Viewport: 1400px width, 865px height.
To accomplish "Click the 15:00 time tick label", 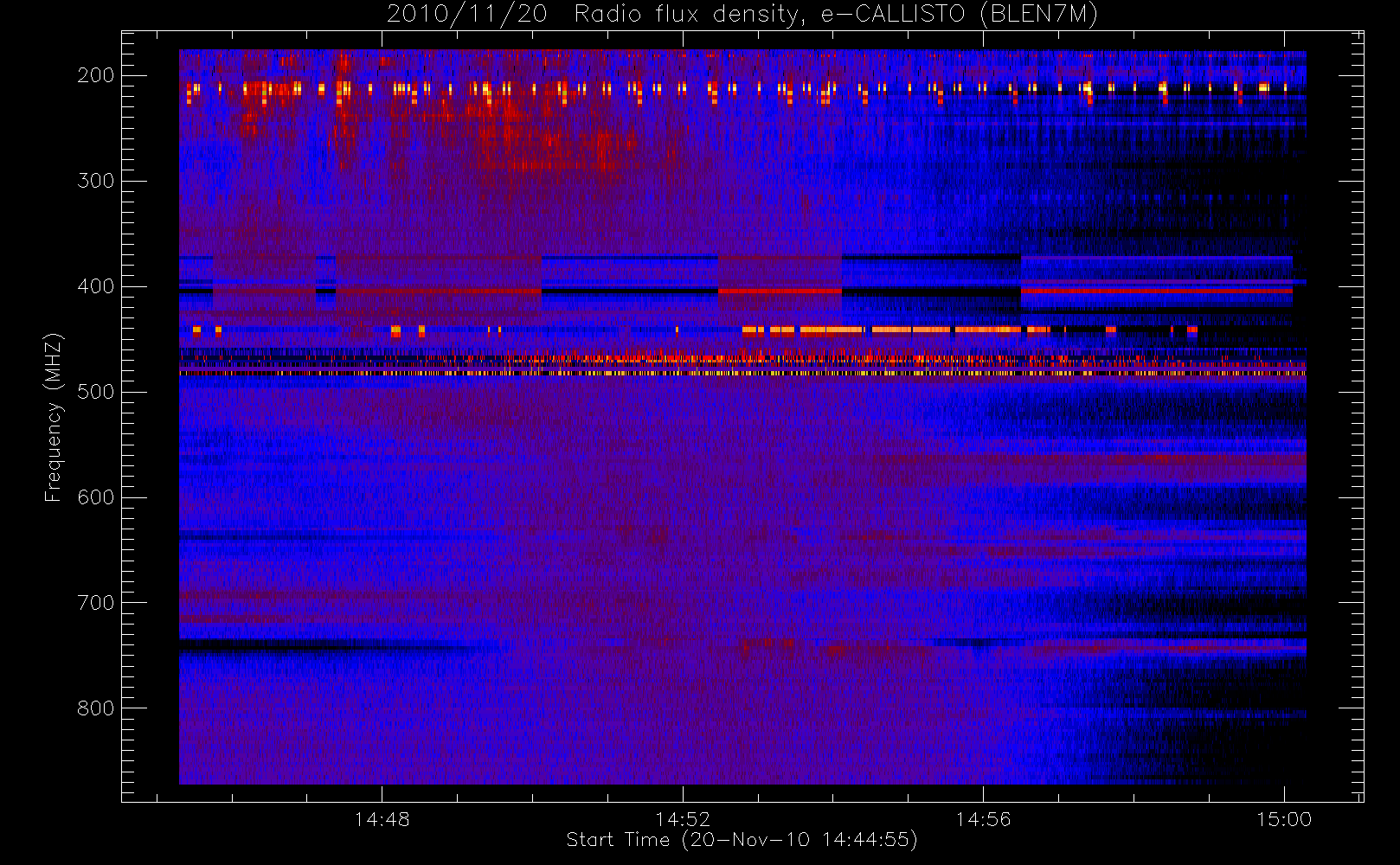I will [x=1284, y=819].
